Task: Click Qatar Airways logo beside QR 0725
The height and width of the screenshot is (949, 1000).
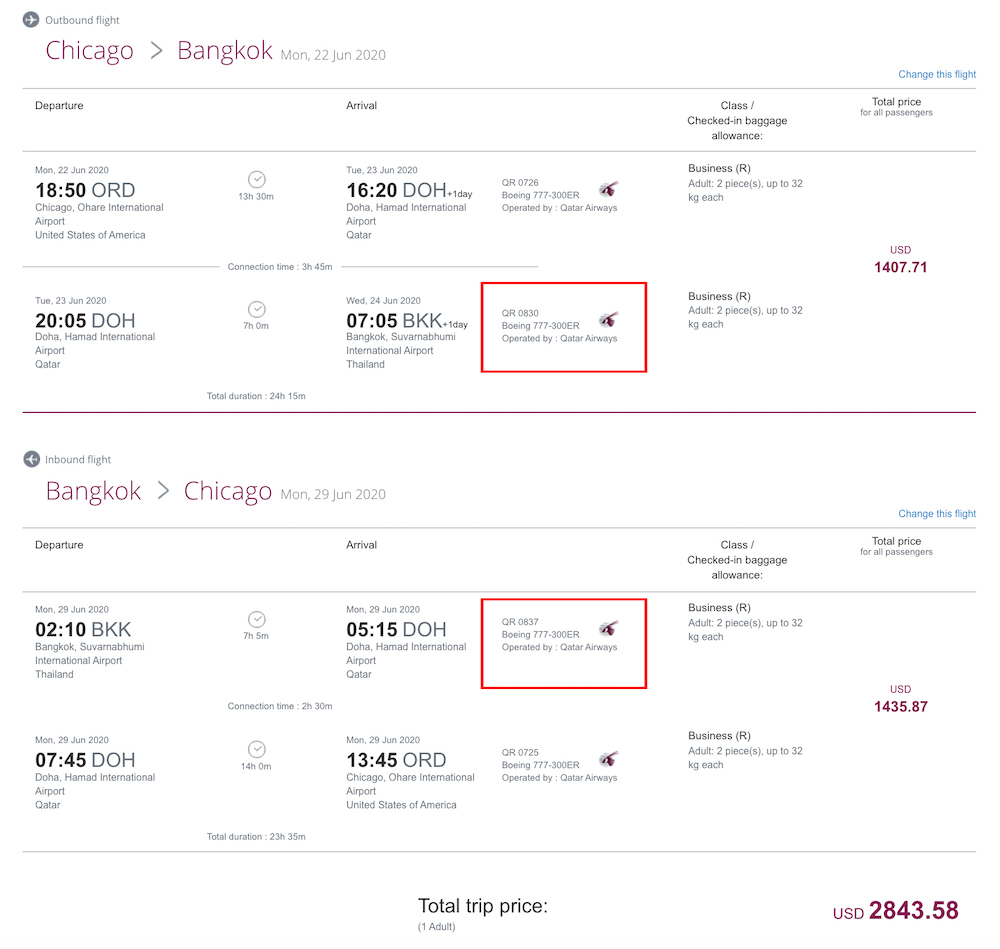Action: coord(608,759)
